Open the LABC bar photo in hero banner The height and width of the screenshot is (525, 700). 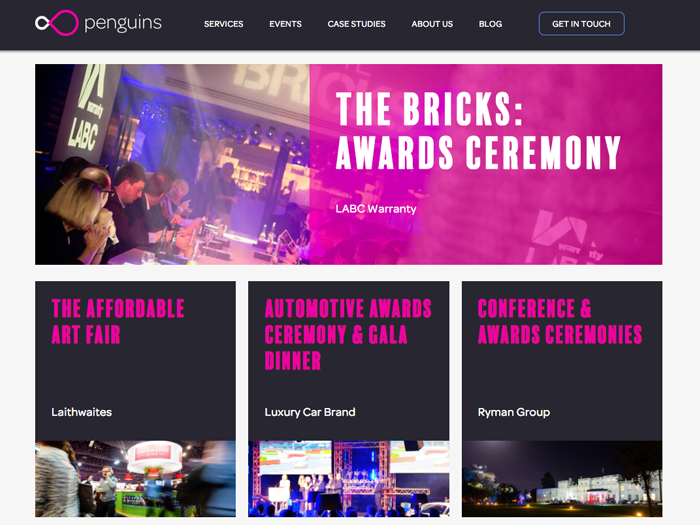(172, 164)
